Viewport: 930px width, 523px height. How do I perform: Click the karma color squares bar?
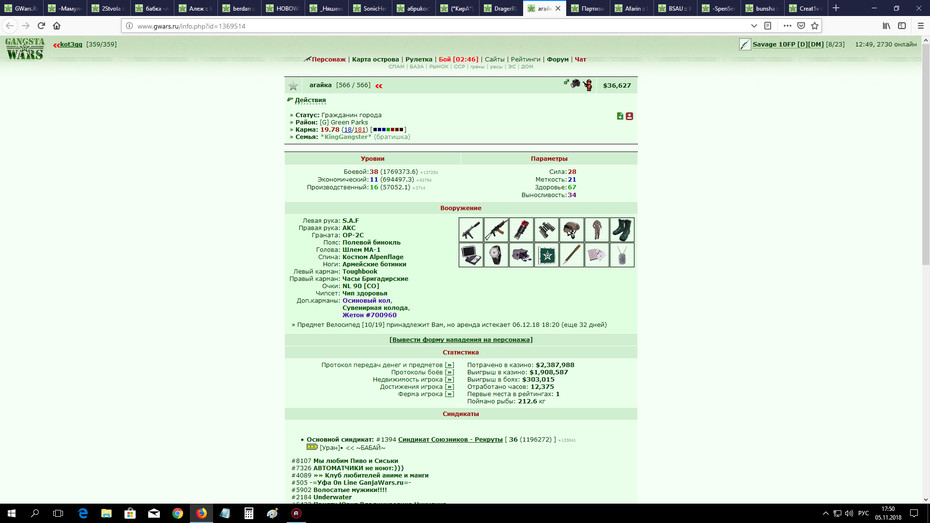388,130
